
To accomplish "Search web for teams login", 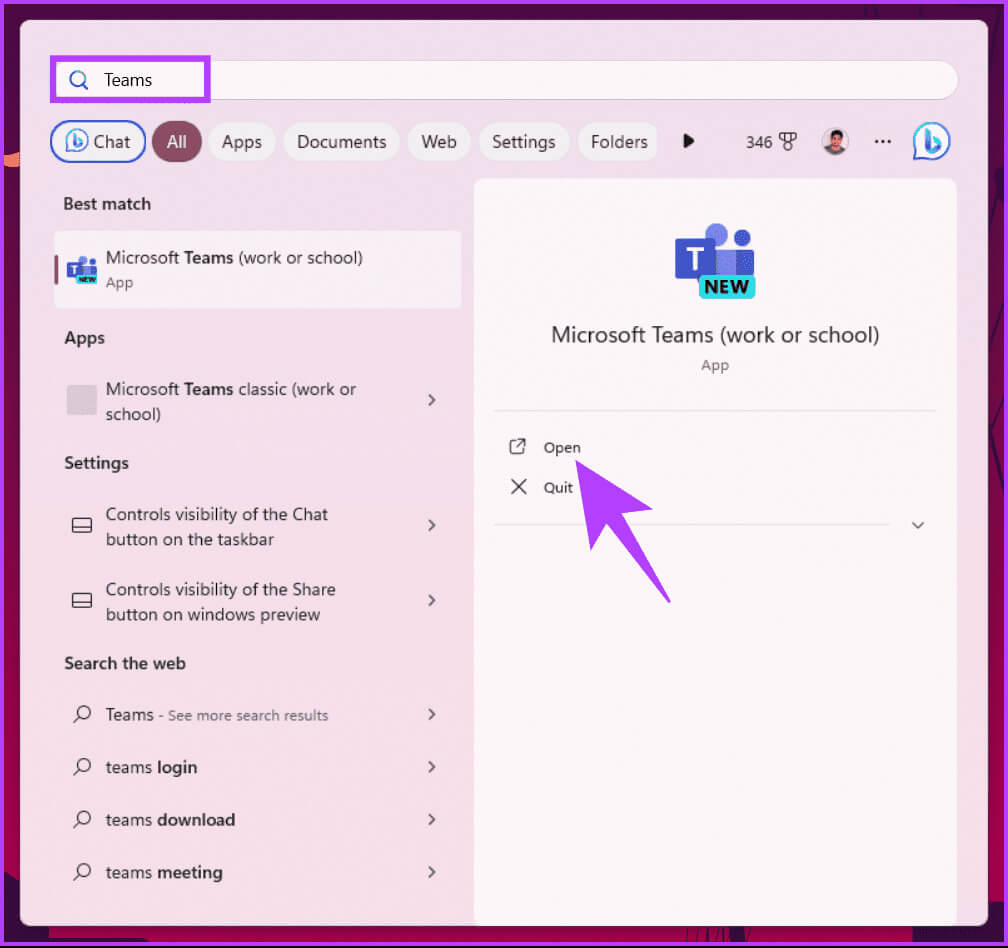I will pos(258,767).
